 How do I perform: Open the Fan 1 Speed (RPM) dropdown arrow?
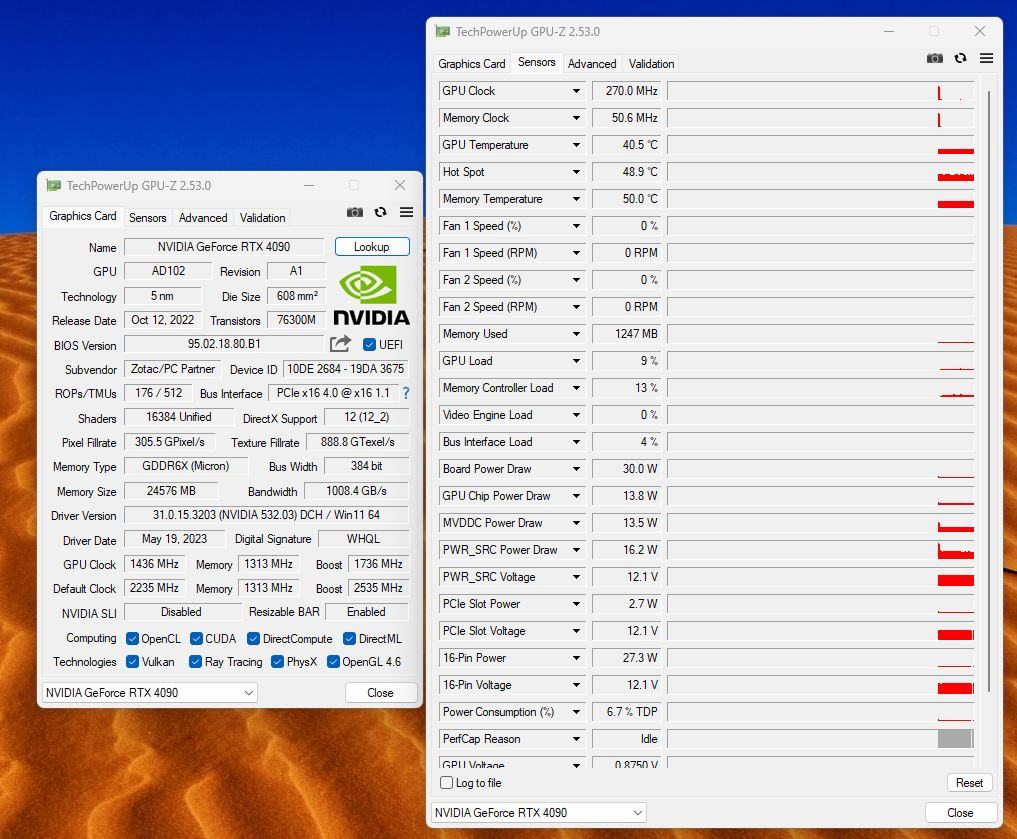(576, 253)
